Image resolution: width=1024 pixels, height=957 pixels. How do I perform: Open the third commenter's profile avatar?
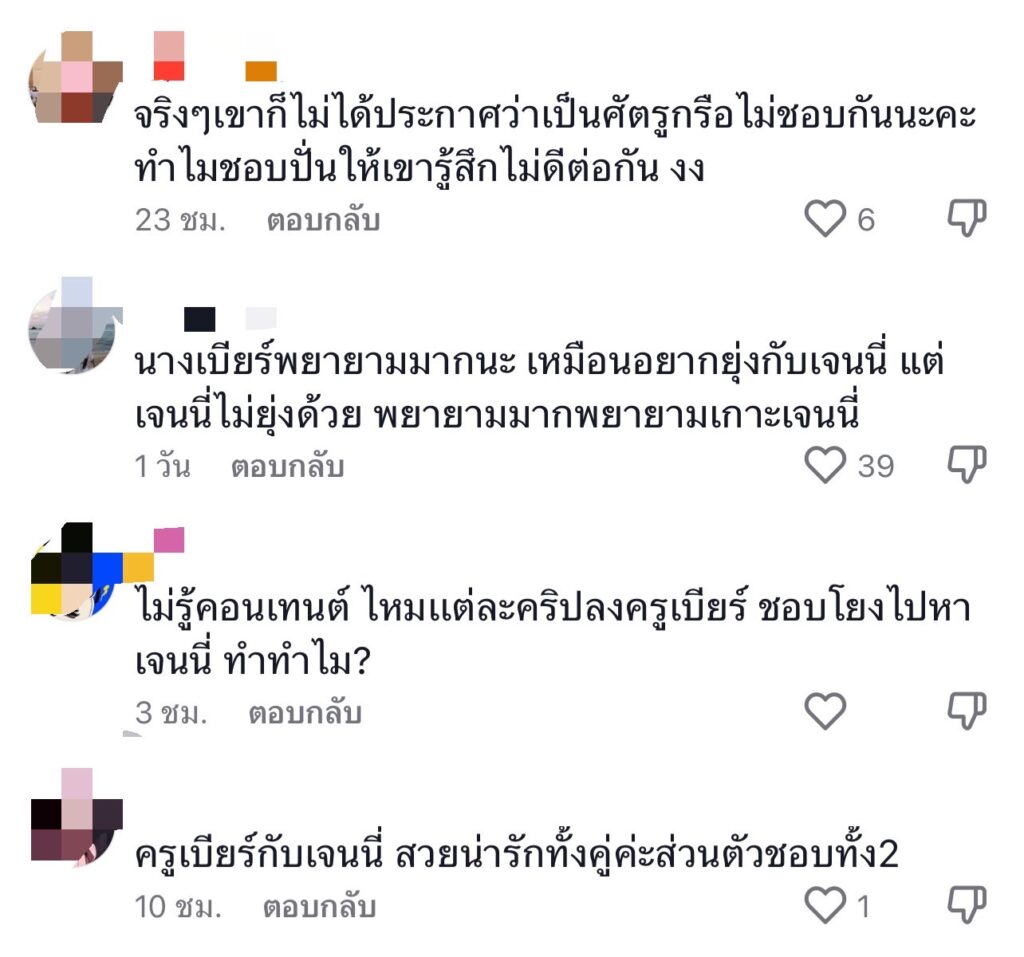pos(76,570)
